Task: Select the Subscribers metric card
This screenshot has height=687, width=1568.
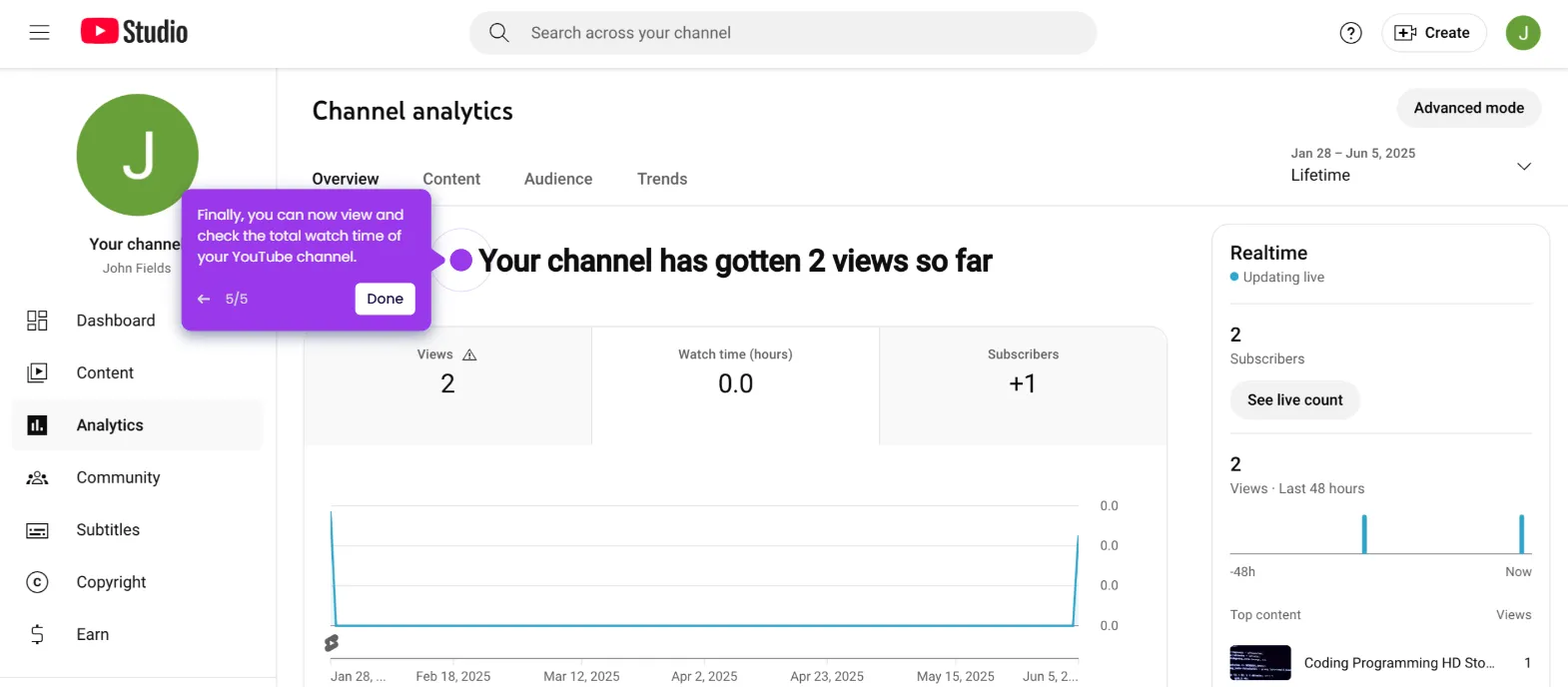Action: pyautogui.click(x=1023, y=384)
